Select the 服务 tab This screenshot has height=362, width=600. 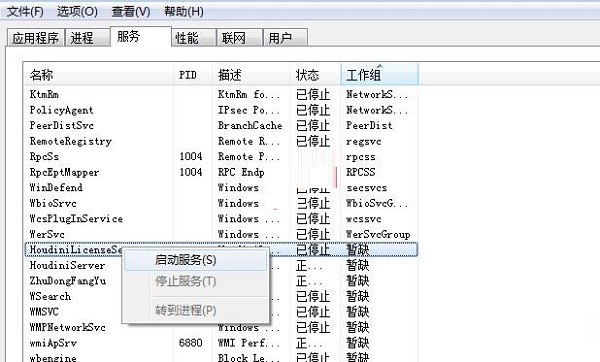click(141, 37)
